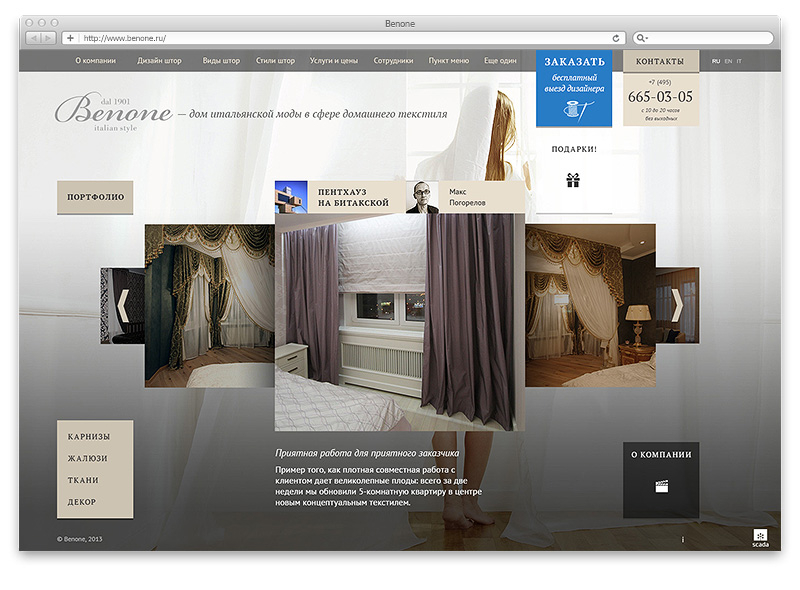Open the Еще один menu item
Viewport: 800px width, 590px height.
500,61
